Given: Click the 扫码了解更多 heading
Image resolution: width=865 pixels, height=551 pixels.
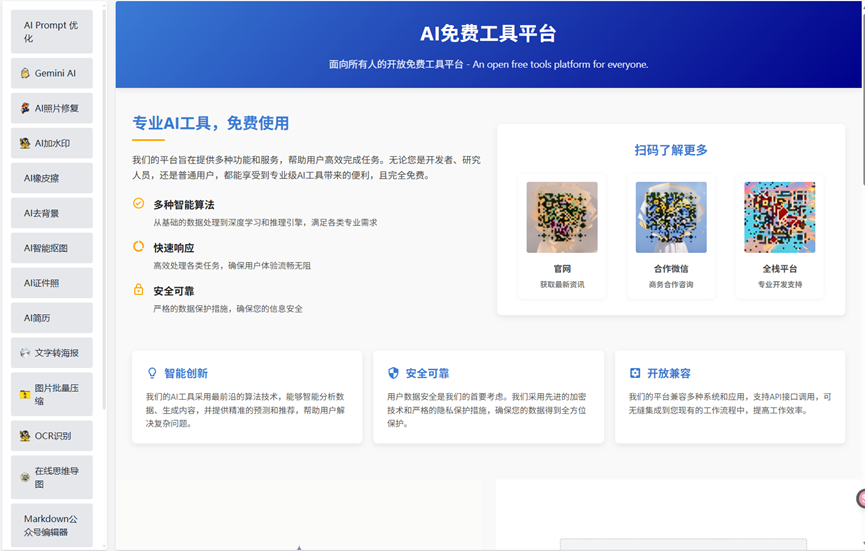Looking at the screenshot, I should pyautogui.click(x=671, y=150).
